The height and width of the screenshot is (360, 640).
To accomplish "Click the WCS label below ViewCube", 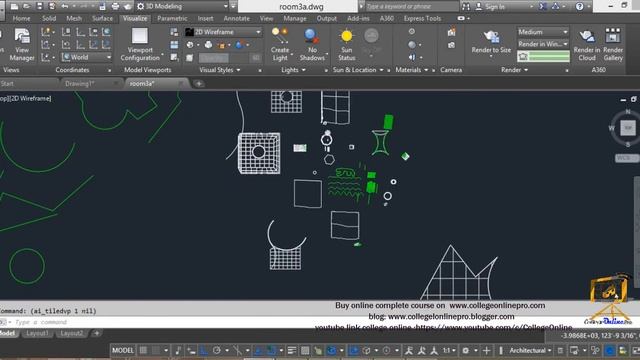I will pos(625,158).
